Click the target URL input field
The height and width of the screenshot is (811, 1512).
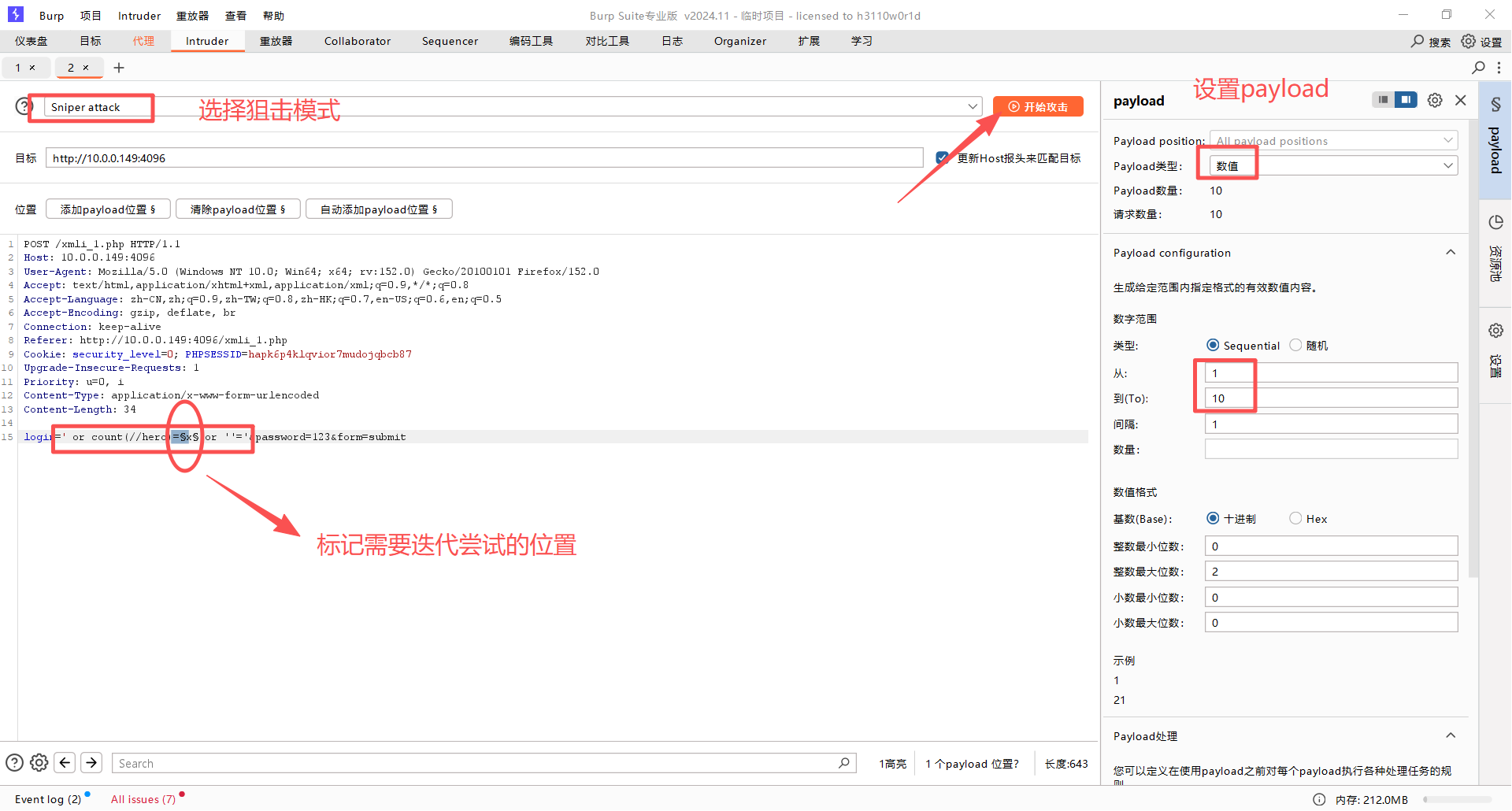[x=484, y=158]
